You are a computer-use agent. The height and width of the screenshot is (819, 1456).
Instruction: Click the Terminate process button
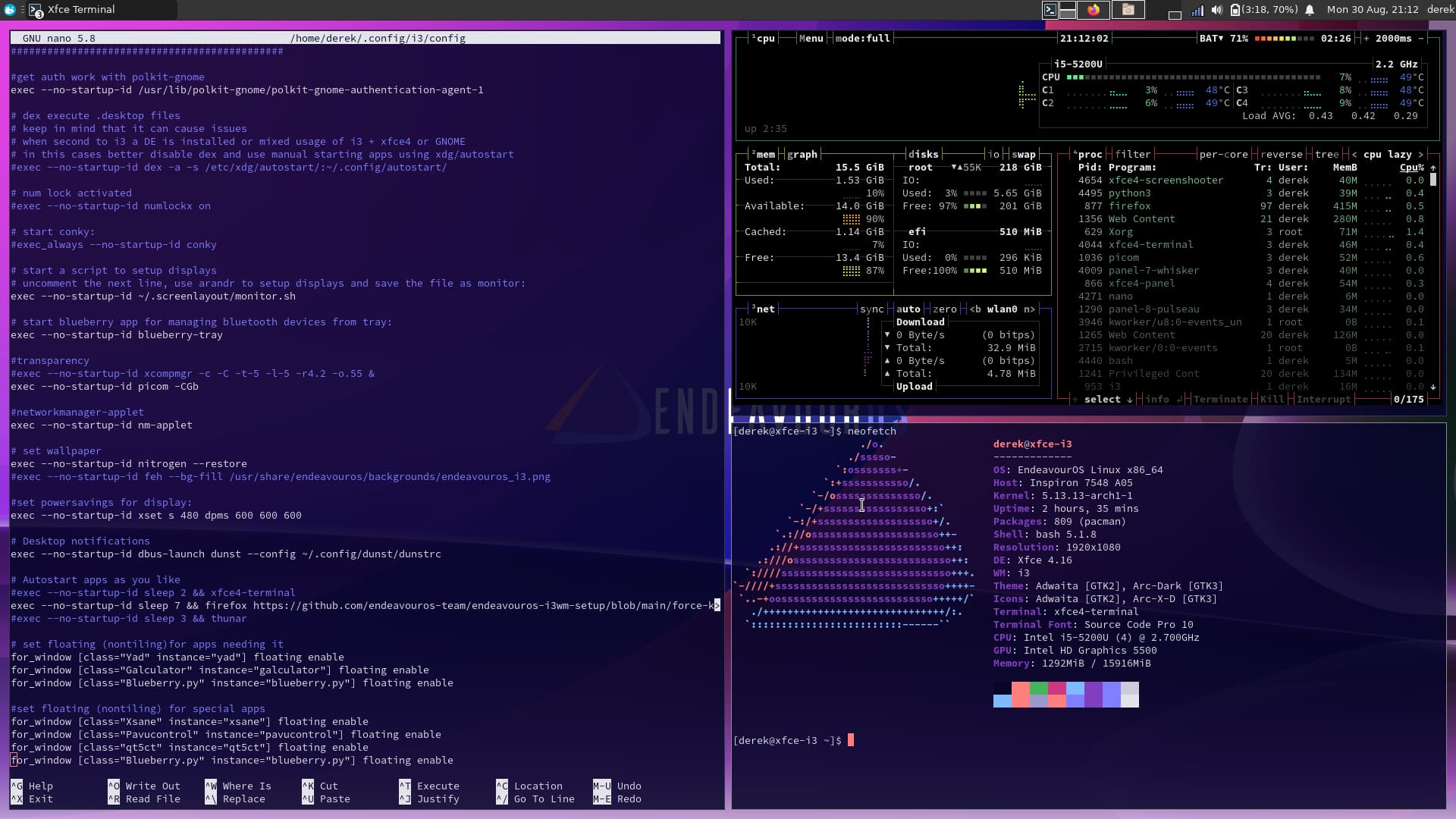pyautogui.click(x=1220, y=399)
